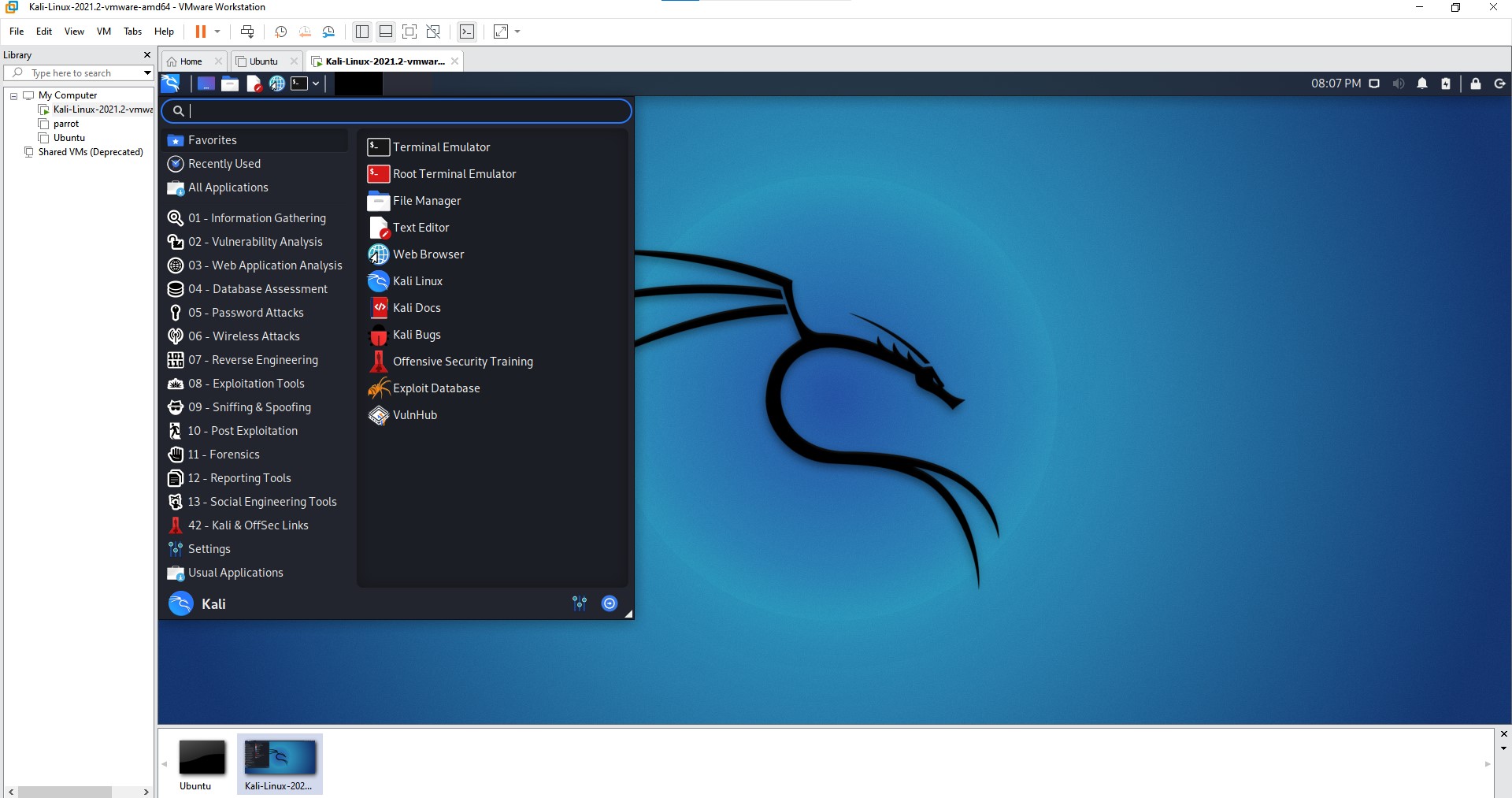Open the View menu
Image resolution: width=1512 pixels, height=798 pixels.
pyautogui.click(x=74, y=32)
